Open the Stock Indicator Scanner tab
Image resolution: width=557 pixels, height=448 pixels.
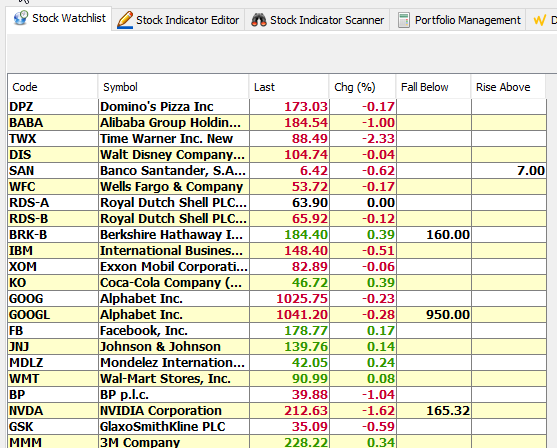pos(317,20)
